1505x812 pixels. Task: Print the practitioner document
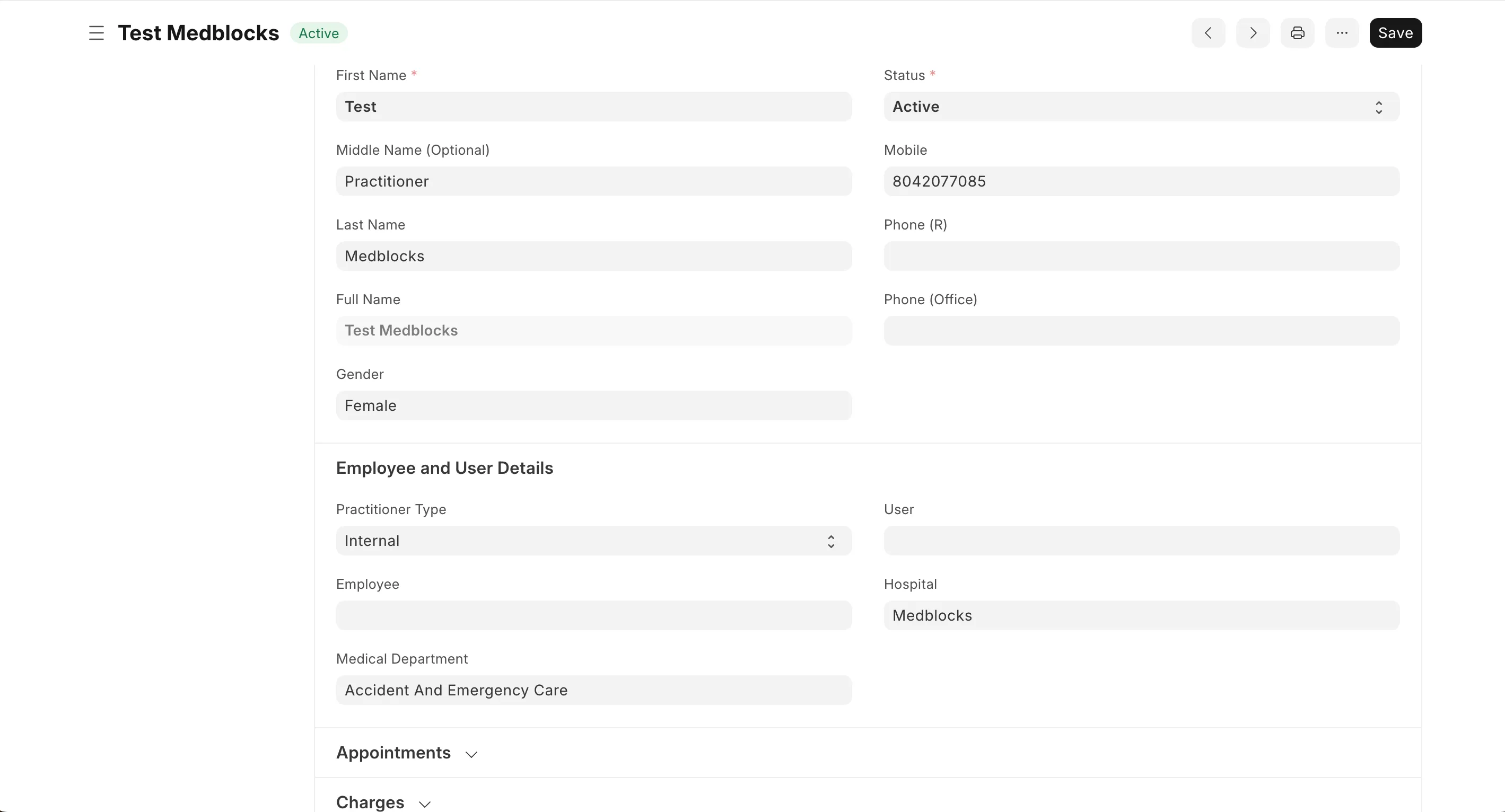click(x=1297, y=33)
